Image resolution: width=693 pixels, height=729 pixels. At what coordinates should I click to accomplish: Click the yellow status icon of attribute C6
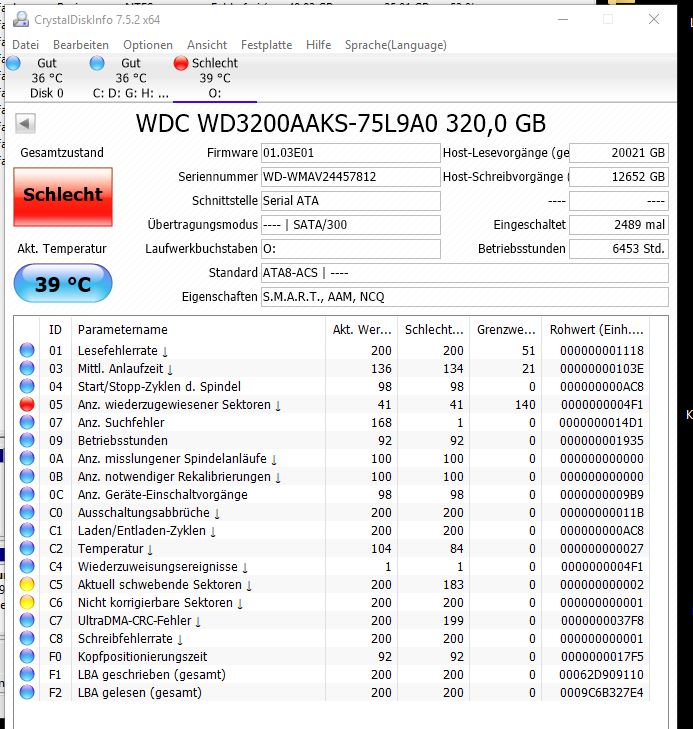click(27, 603)
